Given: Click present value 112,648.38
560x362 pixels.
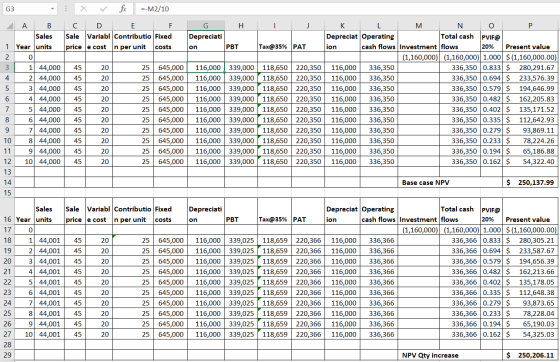Looking at the screenshot, I should click(x=530, y=292).
